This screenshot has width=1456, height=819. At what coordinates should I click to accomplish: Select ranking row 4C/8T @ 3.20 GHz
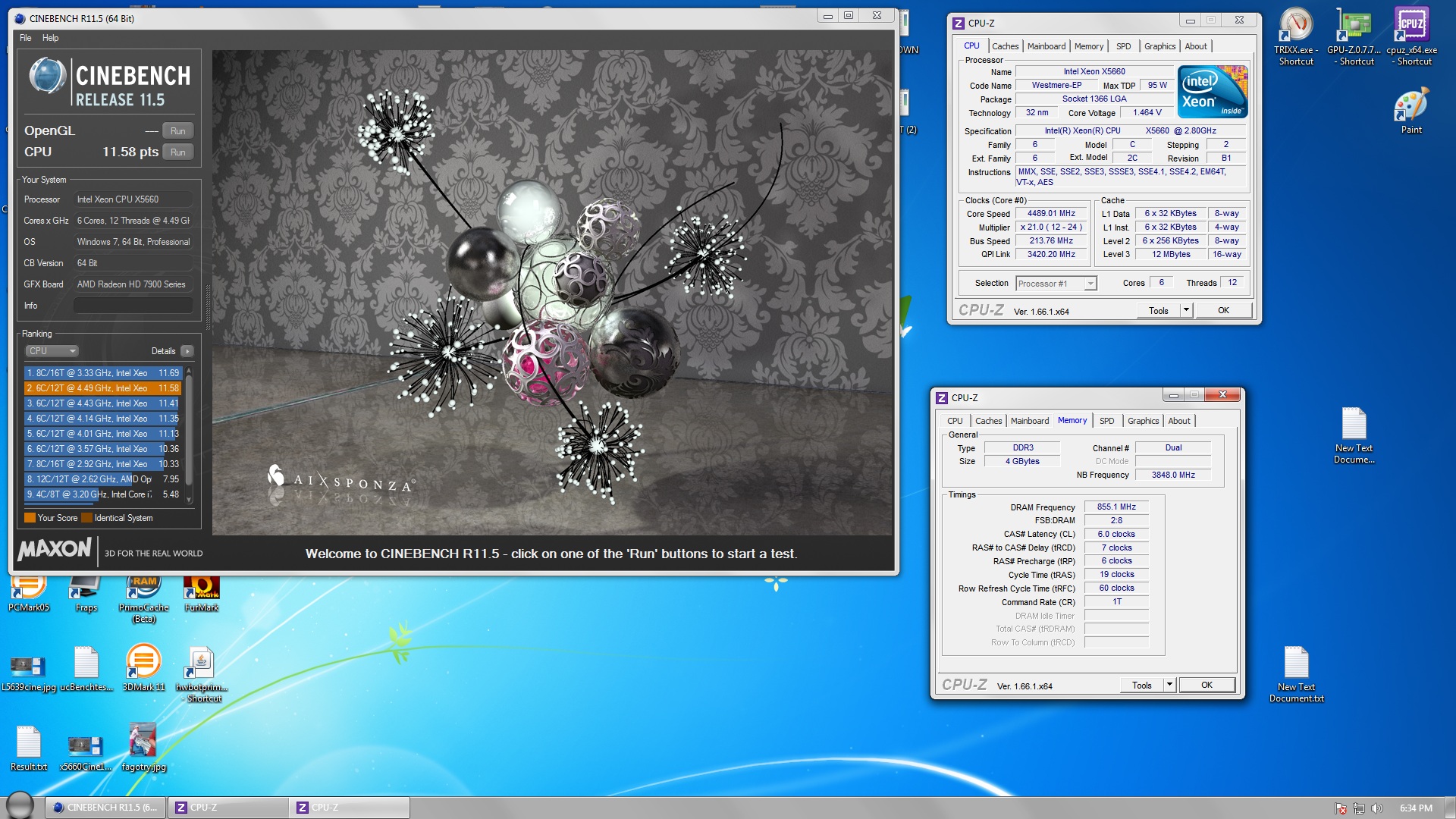(x=102, y=494)
